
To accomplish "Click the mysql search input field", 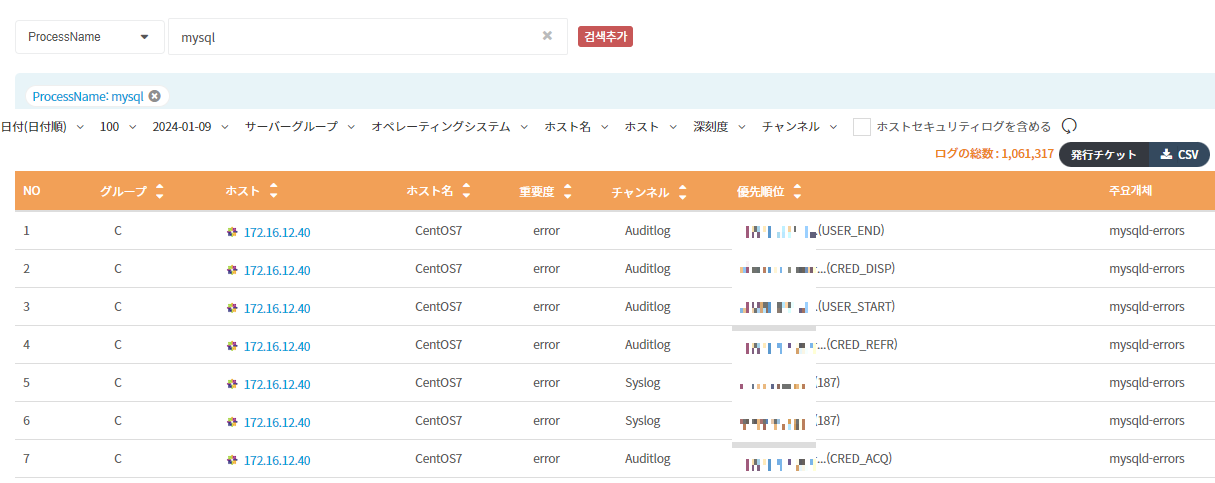I will coord(367,36).
